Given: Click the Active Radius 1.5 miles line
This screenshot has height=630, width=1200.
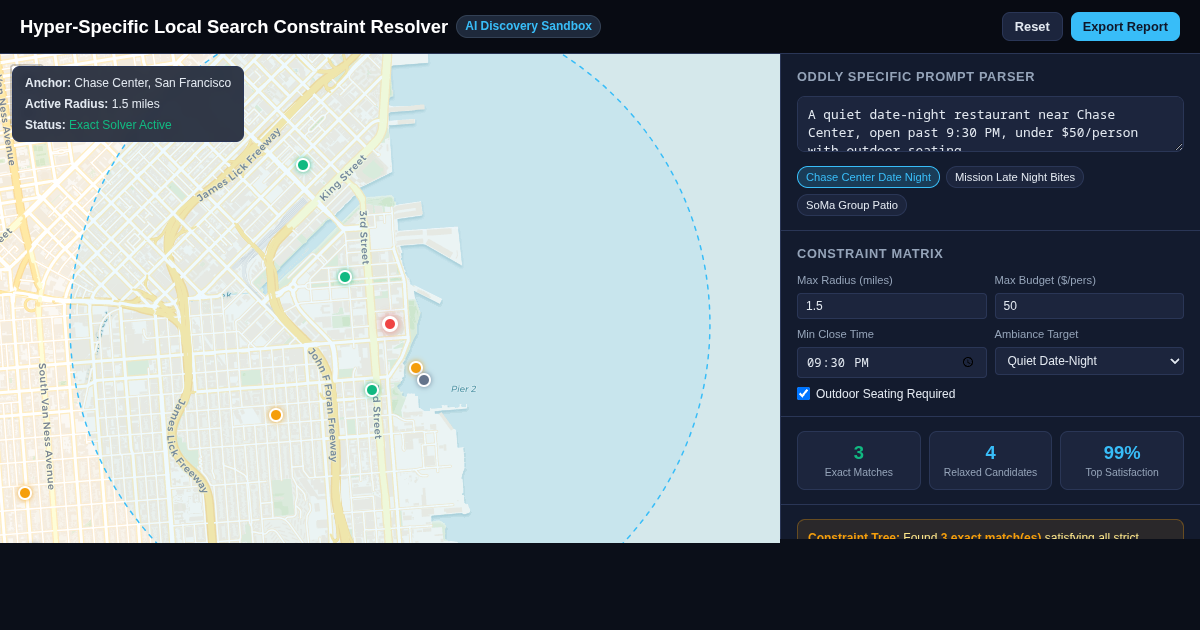Looking at the screenshot, I should pyautogui.click(x=92, y=104).
